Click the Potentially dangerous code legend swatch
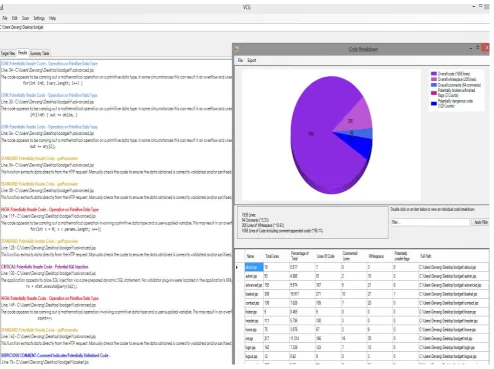494x369 pixels. [434, 104]
